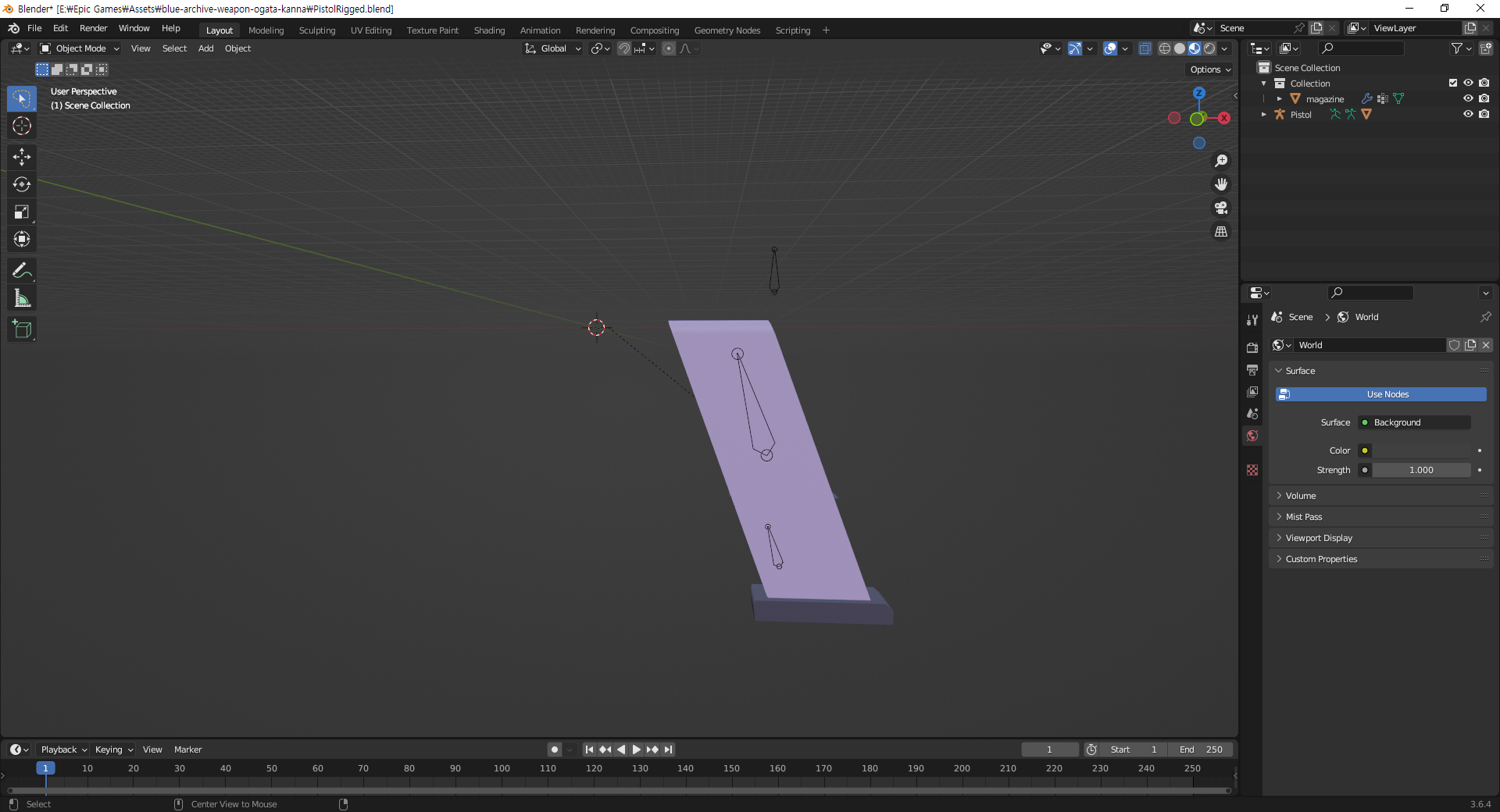Click the Background surface shader button

(x=1415, y=422)
